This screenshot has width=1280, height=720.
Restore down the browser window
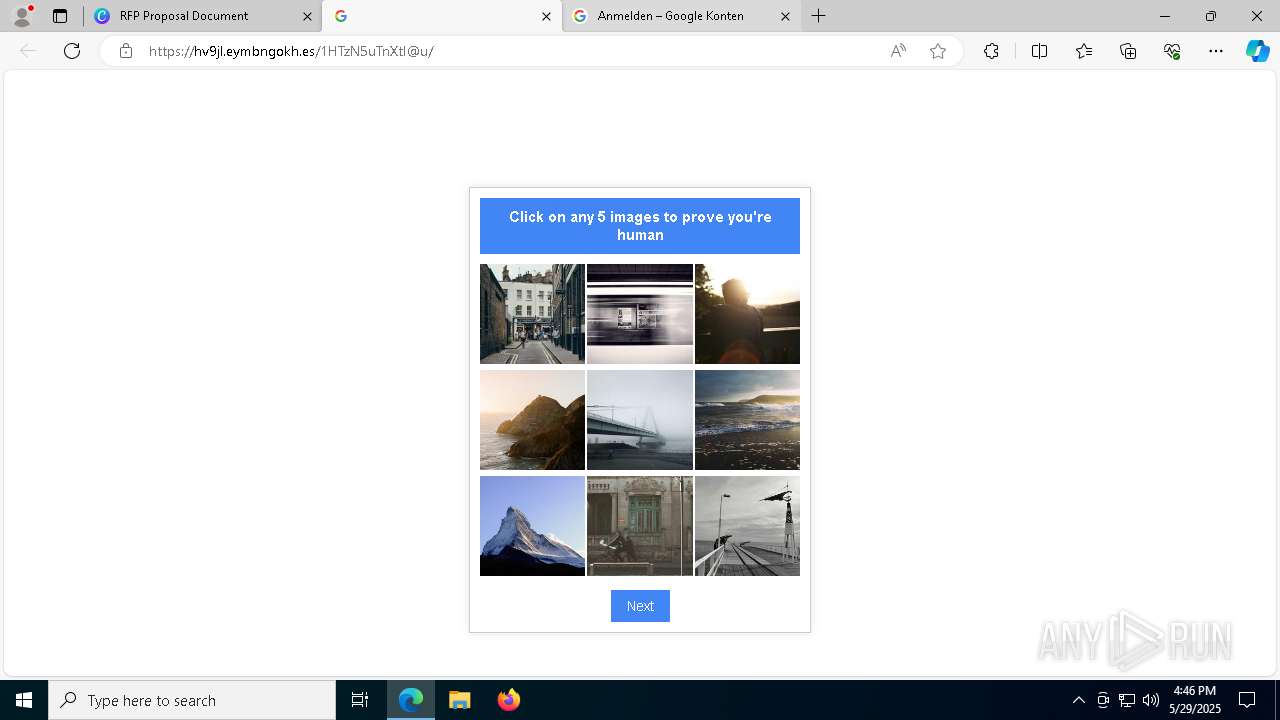pos(1211,16)
